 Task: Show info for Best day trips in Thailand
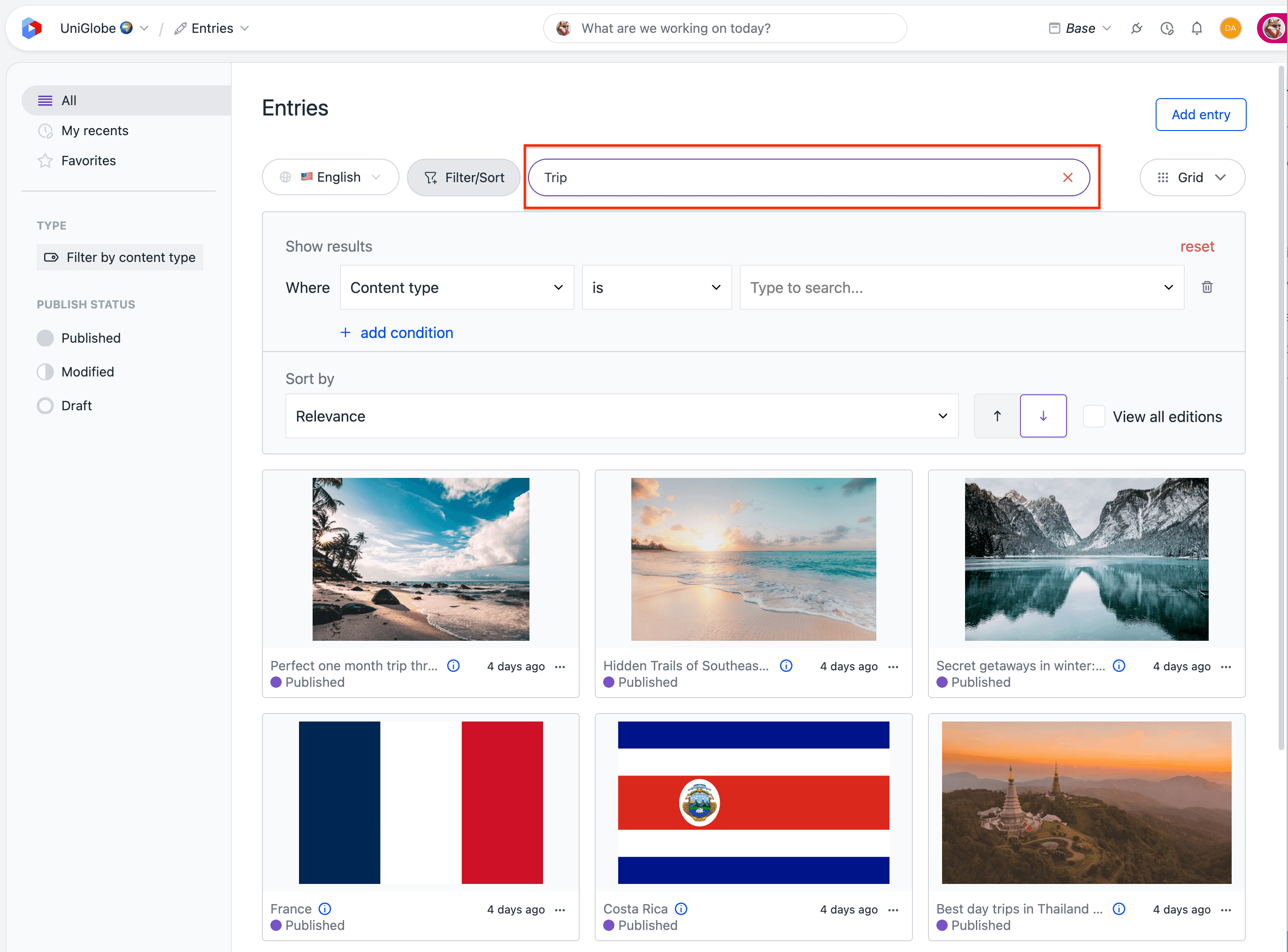1119,909
